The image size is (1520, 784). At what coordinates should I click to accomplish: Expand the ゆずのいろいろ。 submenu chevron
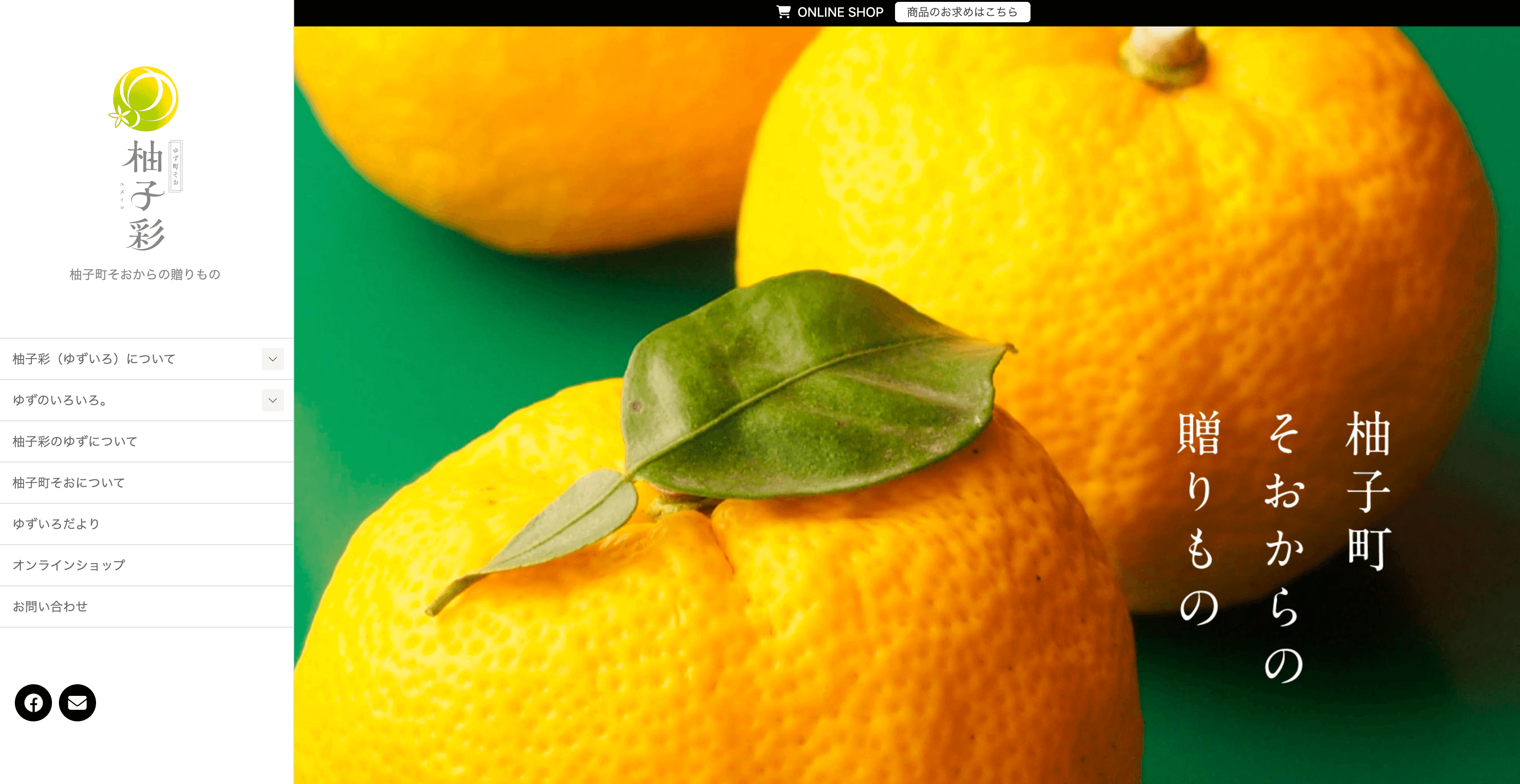[x=273, y=400]
